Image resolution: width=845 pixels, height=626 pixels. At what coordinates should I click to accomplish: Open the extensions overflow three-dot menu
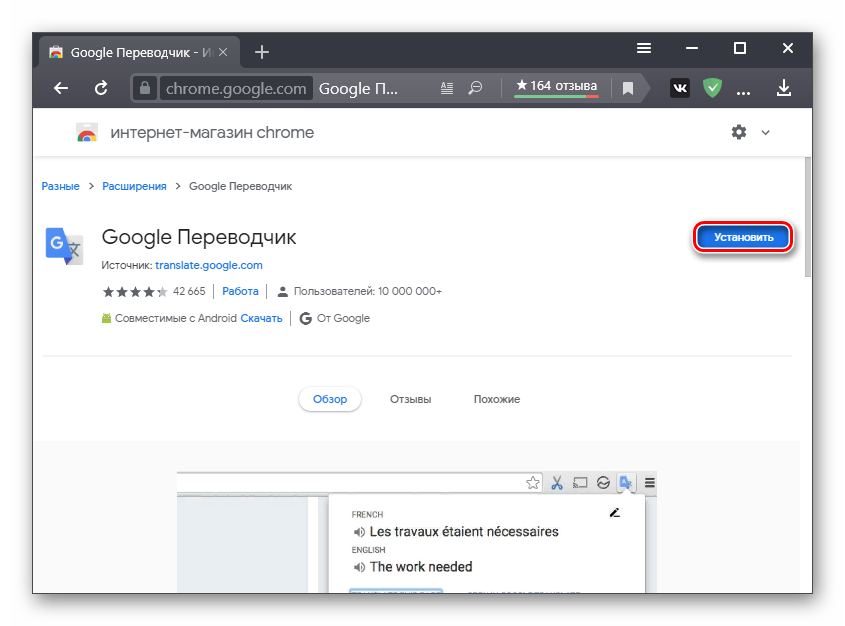click(x=743, y=88)
